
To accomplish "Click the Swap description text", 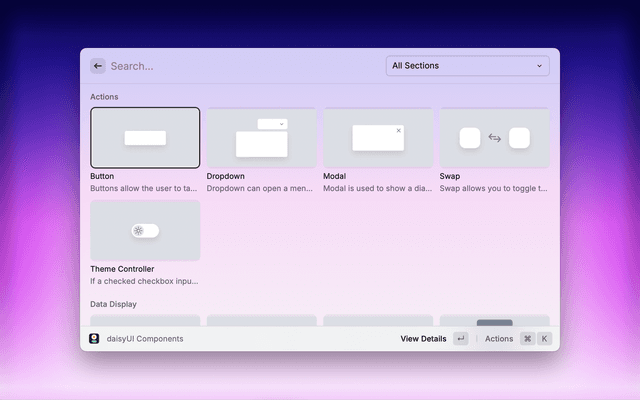I will (x=494, y=188).
